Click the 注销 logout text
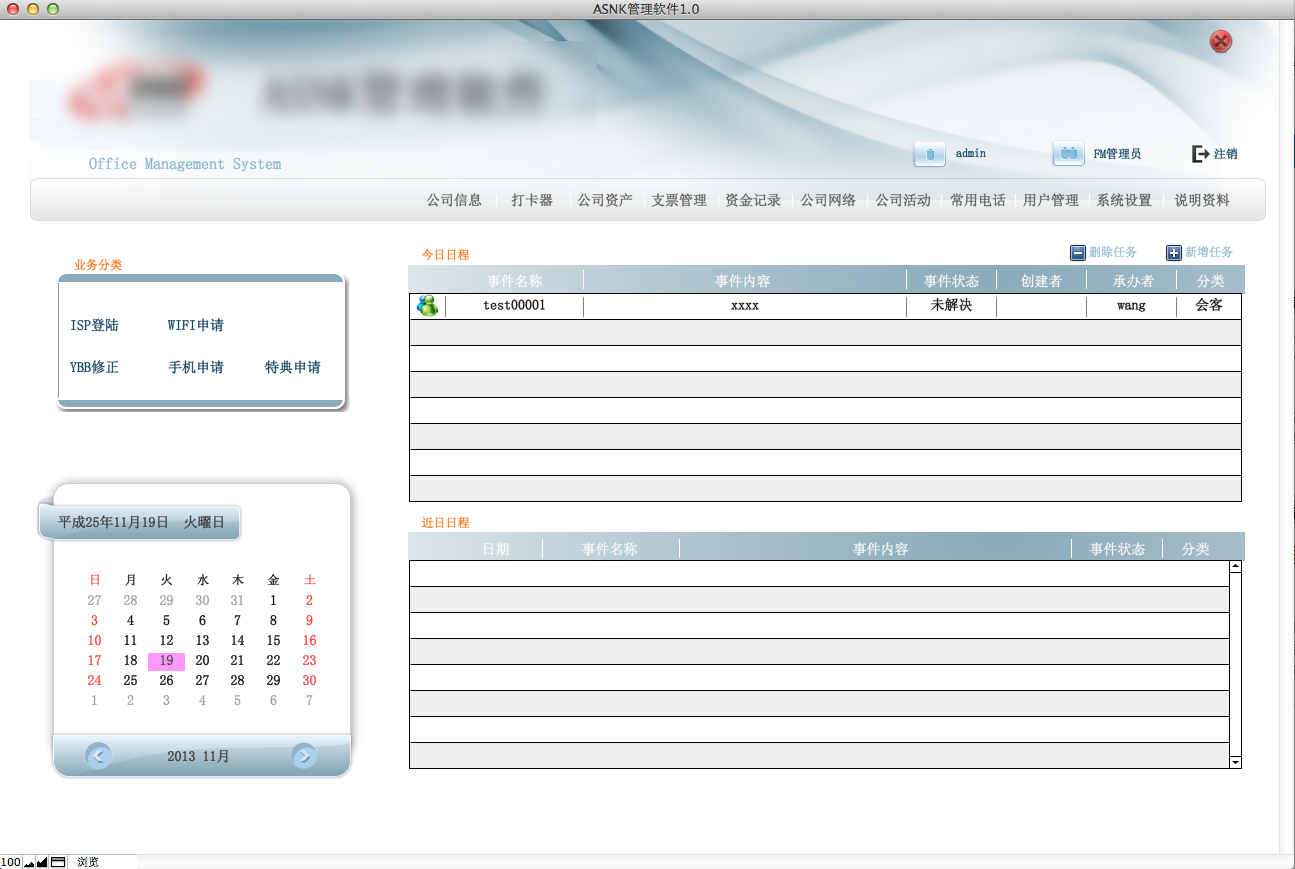 1226,154
